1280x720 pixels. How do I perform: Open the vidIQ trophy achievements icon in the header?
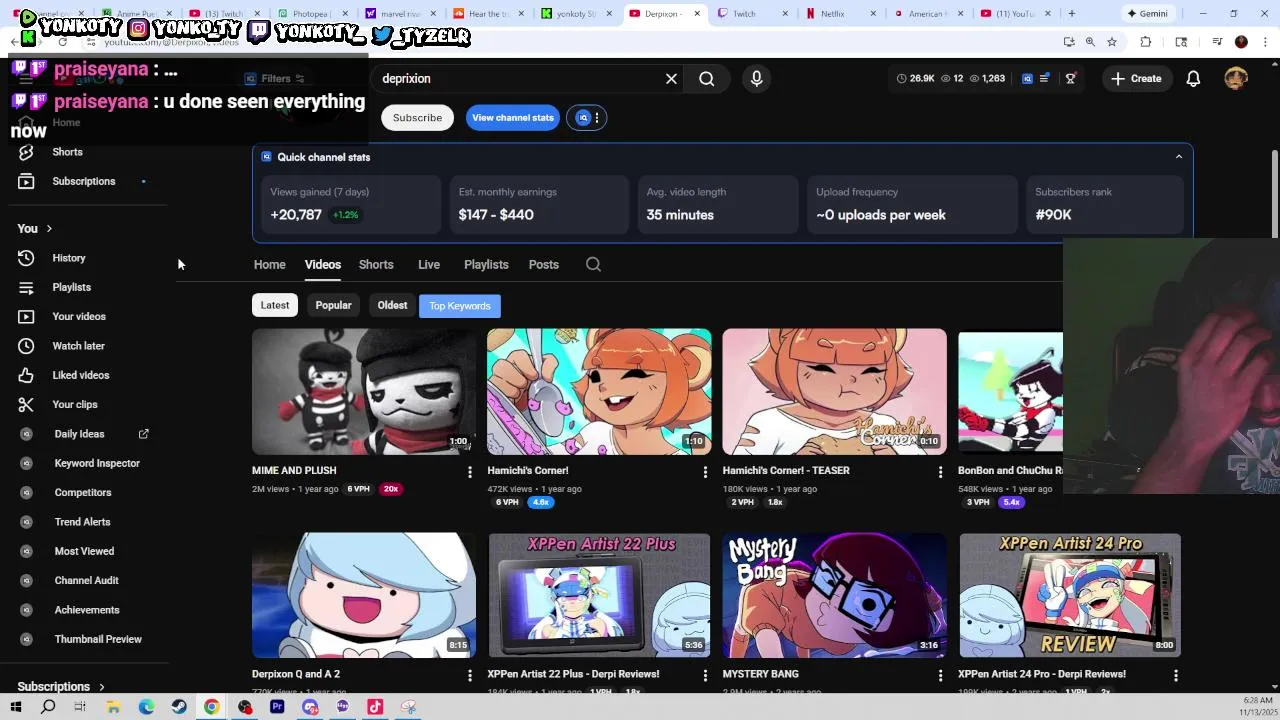coord(1070,79)
